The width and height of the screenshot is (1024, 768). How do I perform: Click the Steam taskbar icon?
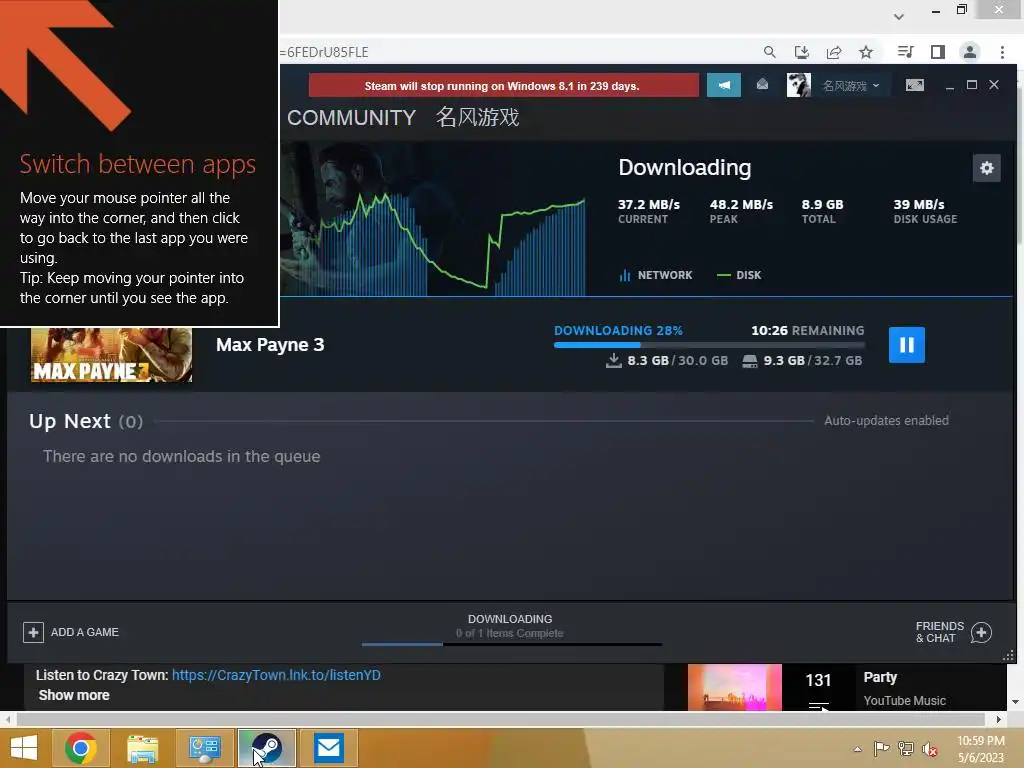[266, 748]
